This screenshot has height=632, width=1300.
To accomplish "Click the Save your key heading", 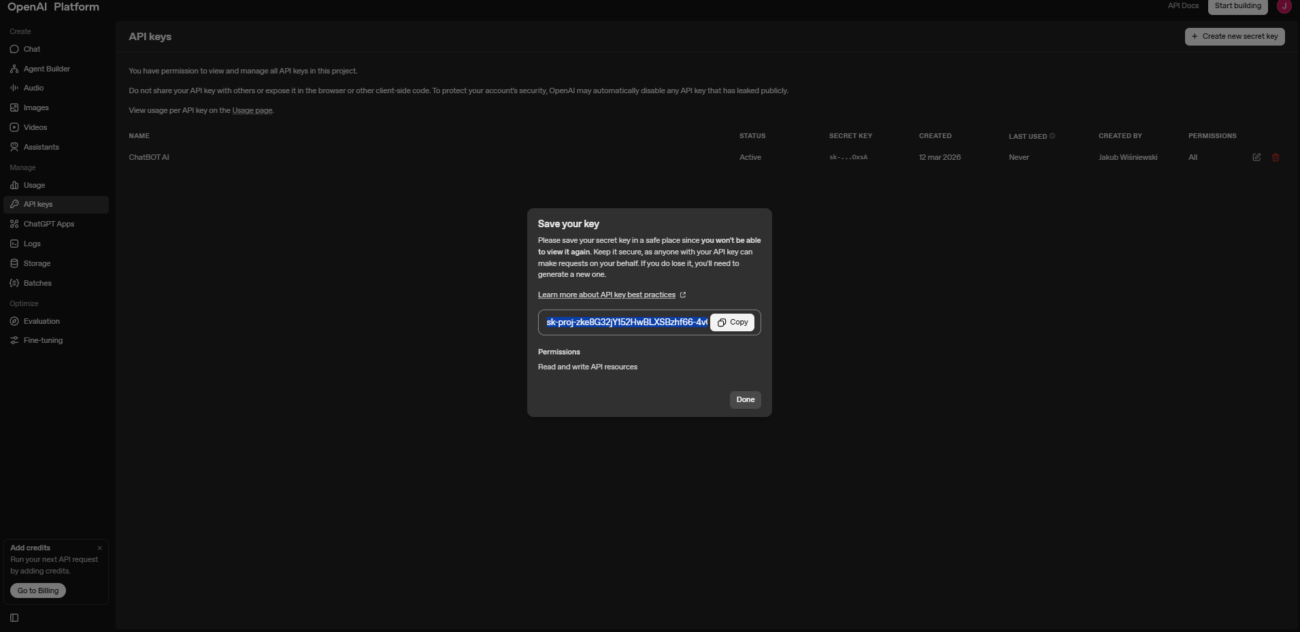I will click(568, 224).
